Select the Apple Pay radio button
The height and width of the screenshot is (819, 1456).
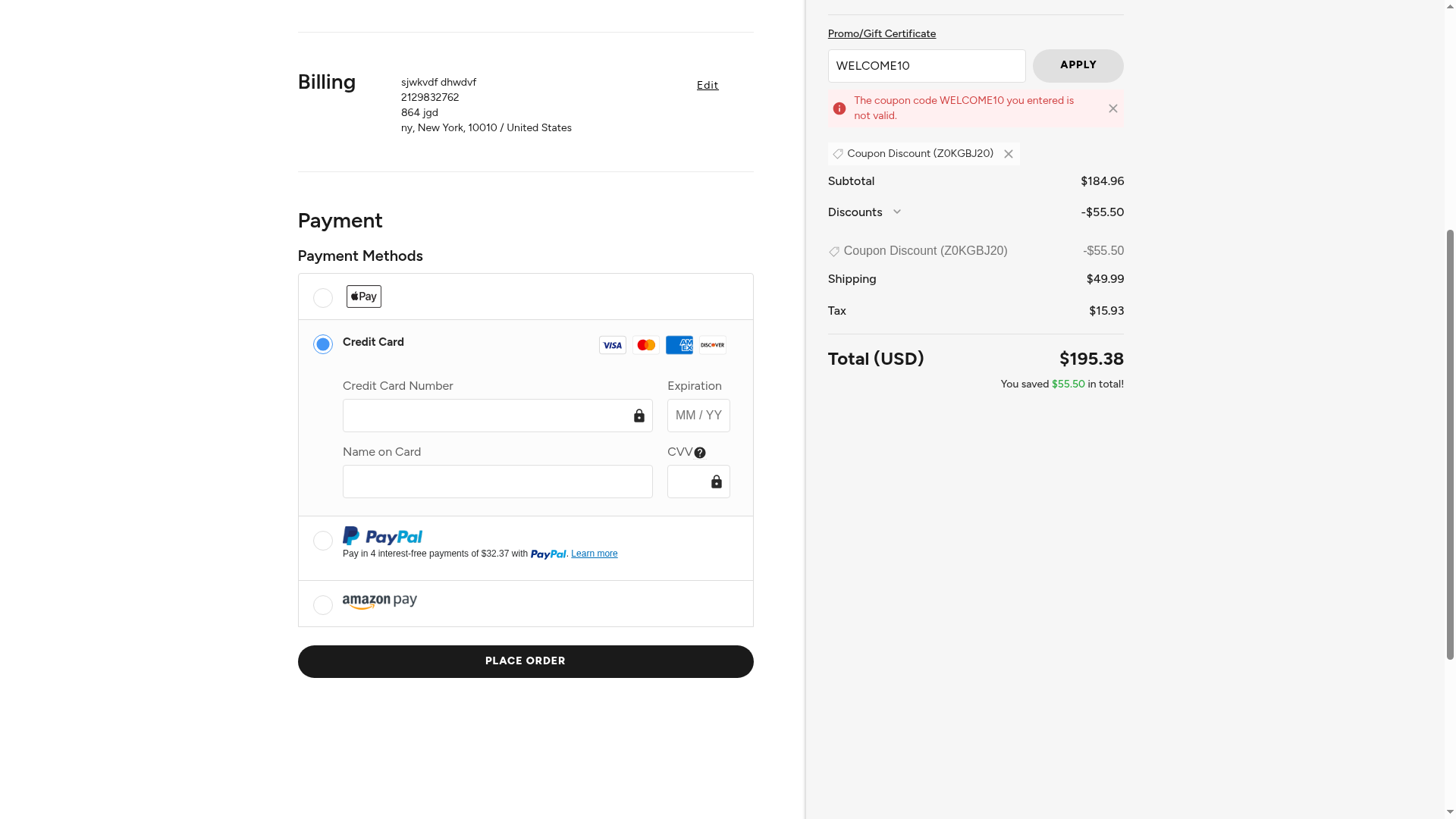pyautogui.click(x=322, y=298)
